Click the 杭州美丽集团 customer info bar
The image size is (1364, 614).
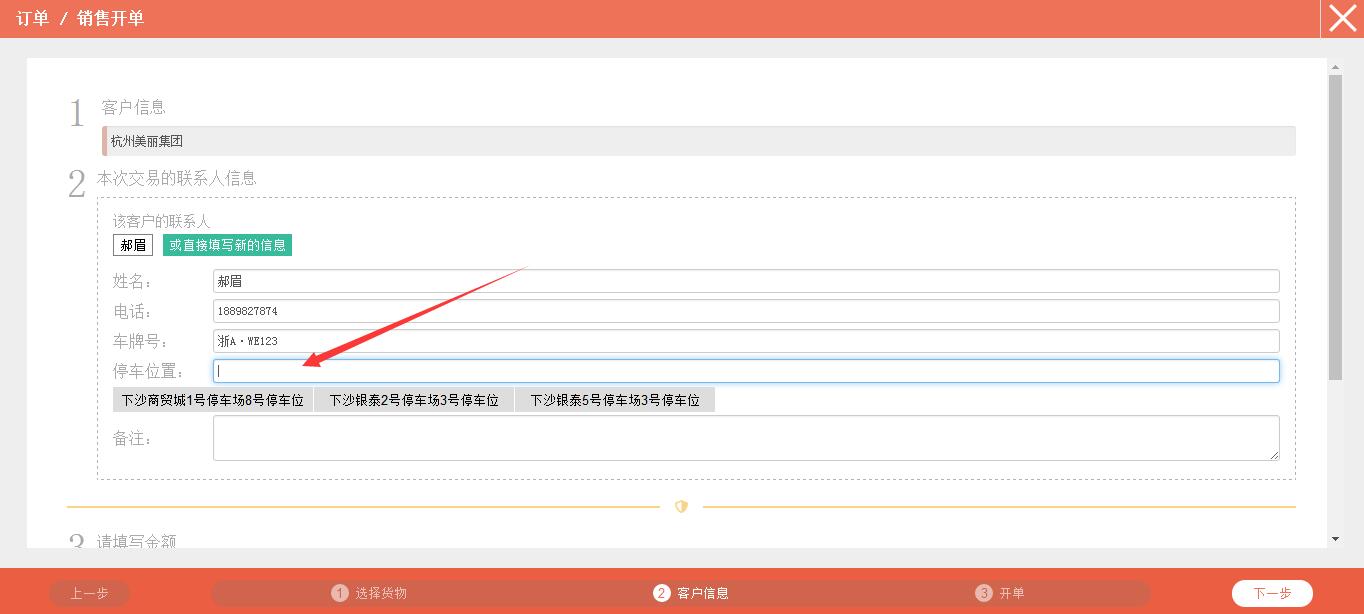pos(698,141)
